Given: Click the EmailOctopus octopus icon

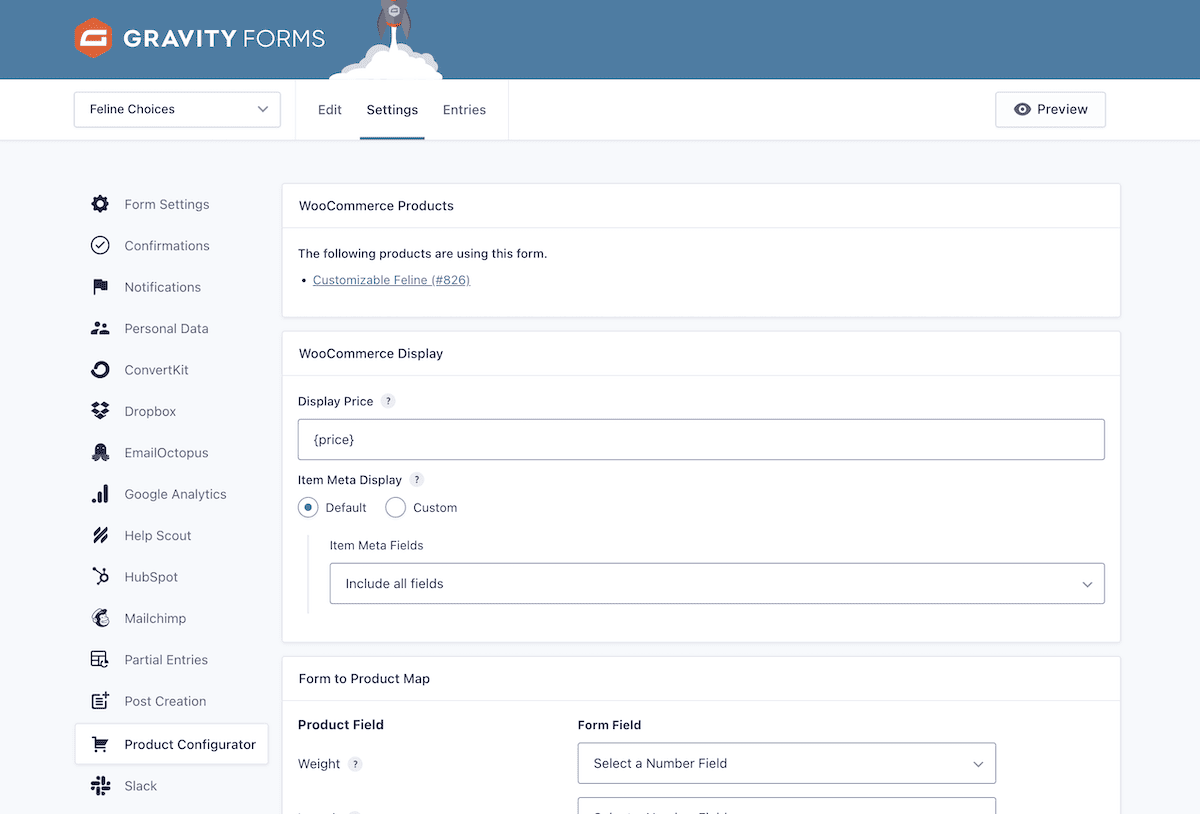Looking at the screenshot, I should [x=100, y=452].
